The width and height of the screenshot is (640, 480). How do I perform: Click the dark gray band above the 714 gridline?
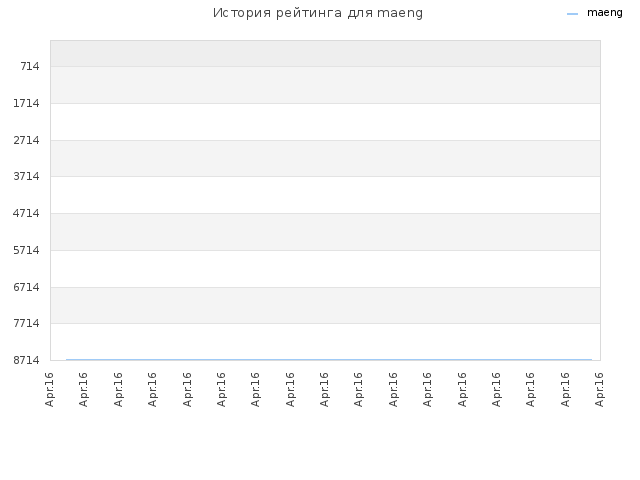click(x=325, y=53)
